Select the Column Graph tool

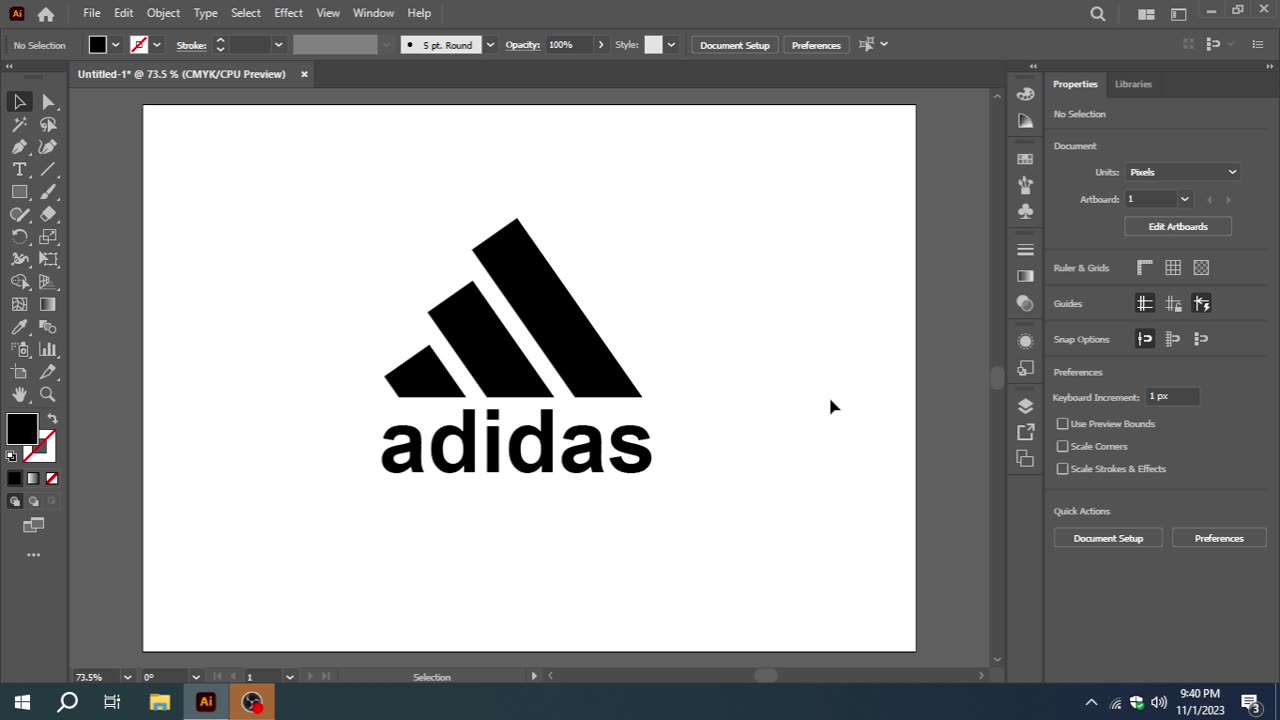point(48,350)
